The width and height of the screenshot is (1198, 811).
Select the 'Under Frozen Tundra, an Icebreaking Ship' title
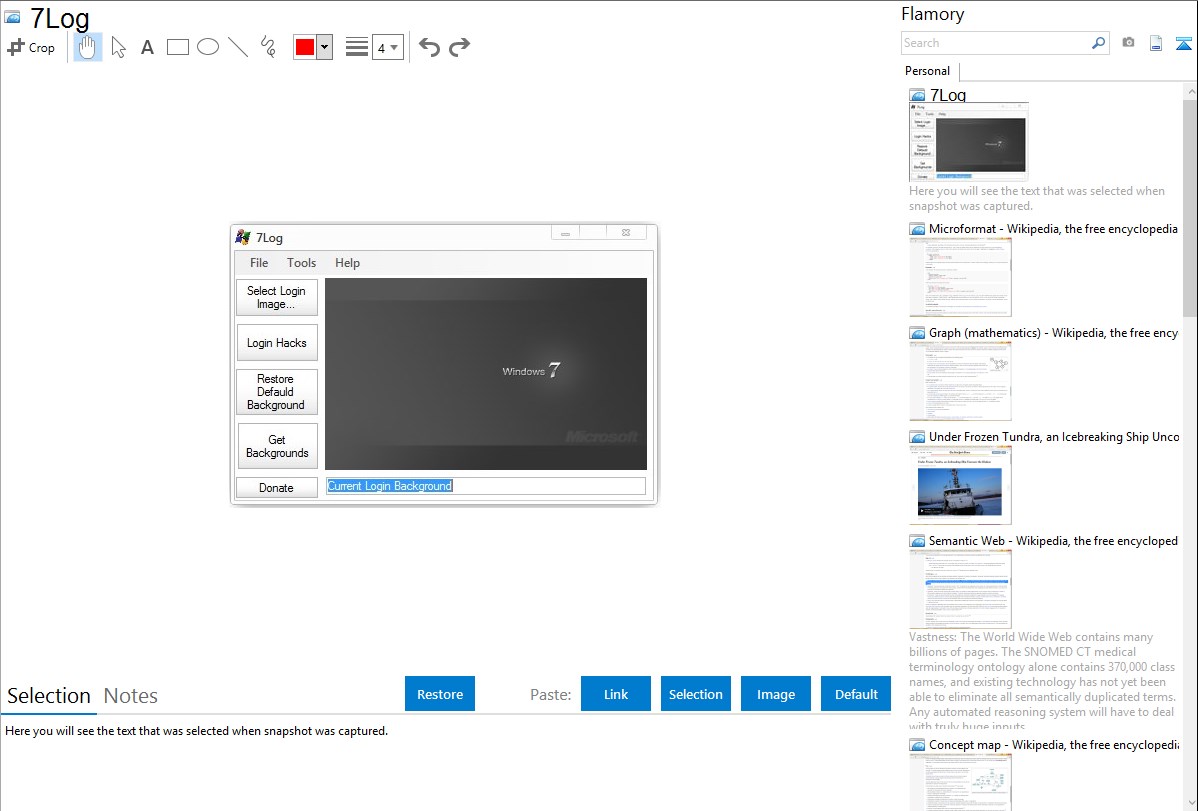coord(1054,437)
